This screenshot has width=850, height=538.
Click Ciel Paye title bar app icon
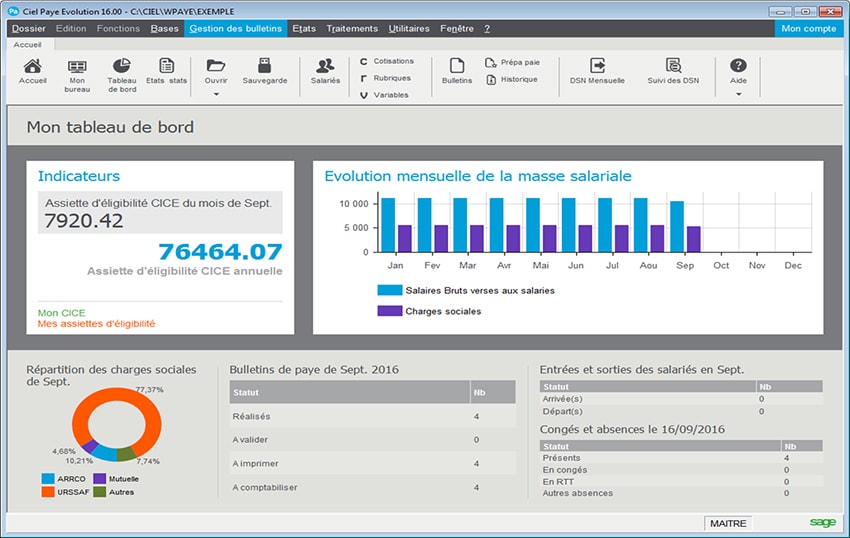(x=13, y=11)
